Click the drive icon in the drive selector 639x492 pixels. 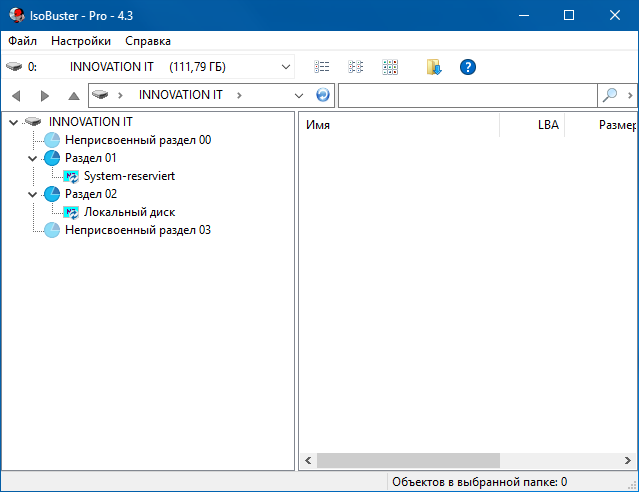point(14,66)
